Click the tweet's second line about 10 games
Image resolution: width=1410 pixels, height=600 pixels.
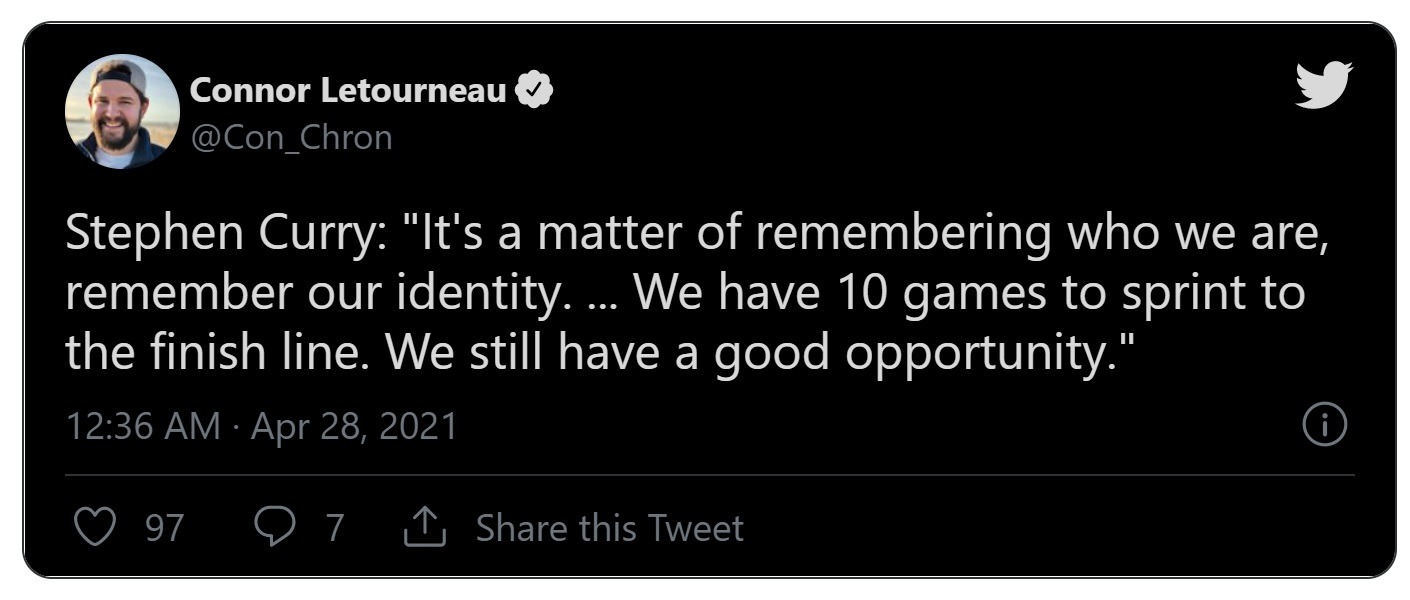(686, 294)
